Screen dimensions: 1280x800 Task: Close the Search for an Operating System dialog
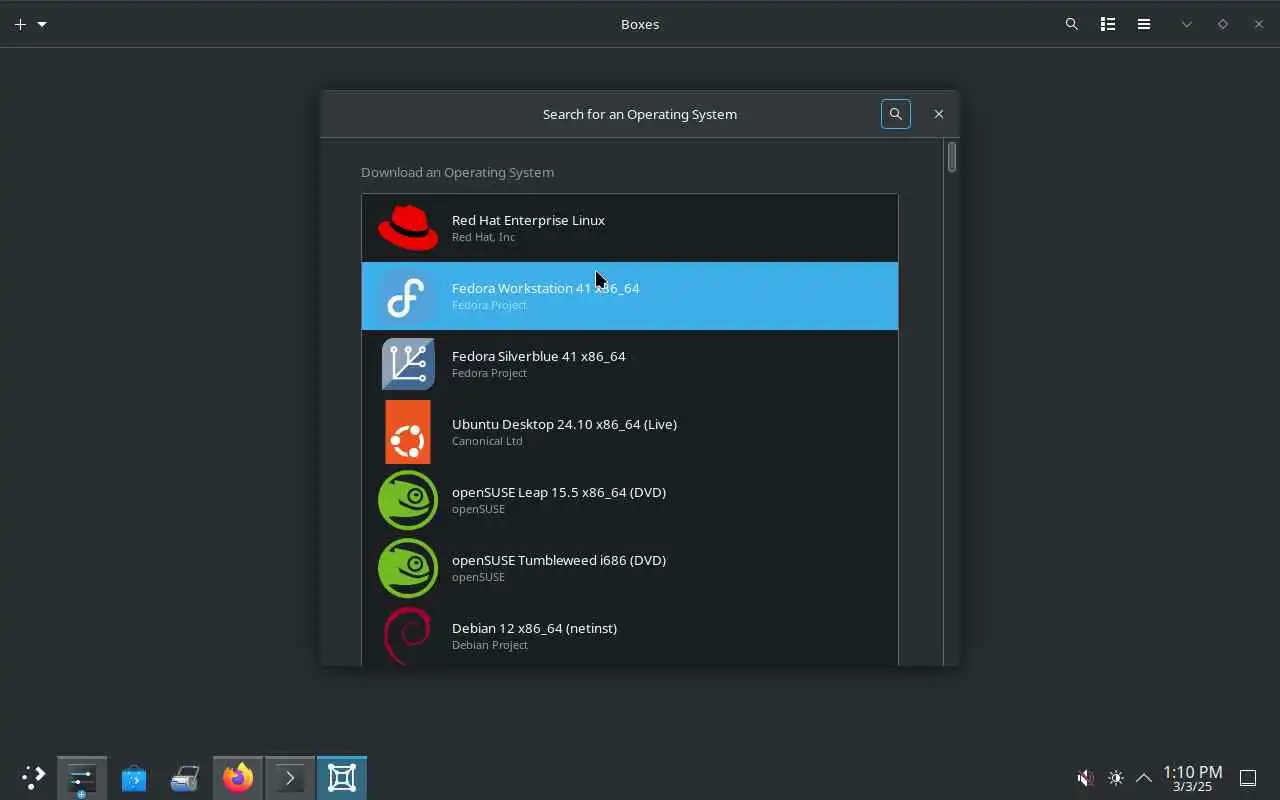pyautogui.click(x=939, y=114)
